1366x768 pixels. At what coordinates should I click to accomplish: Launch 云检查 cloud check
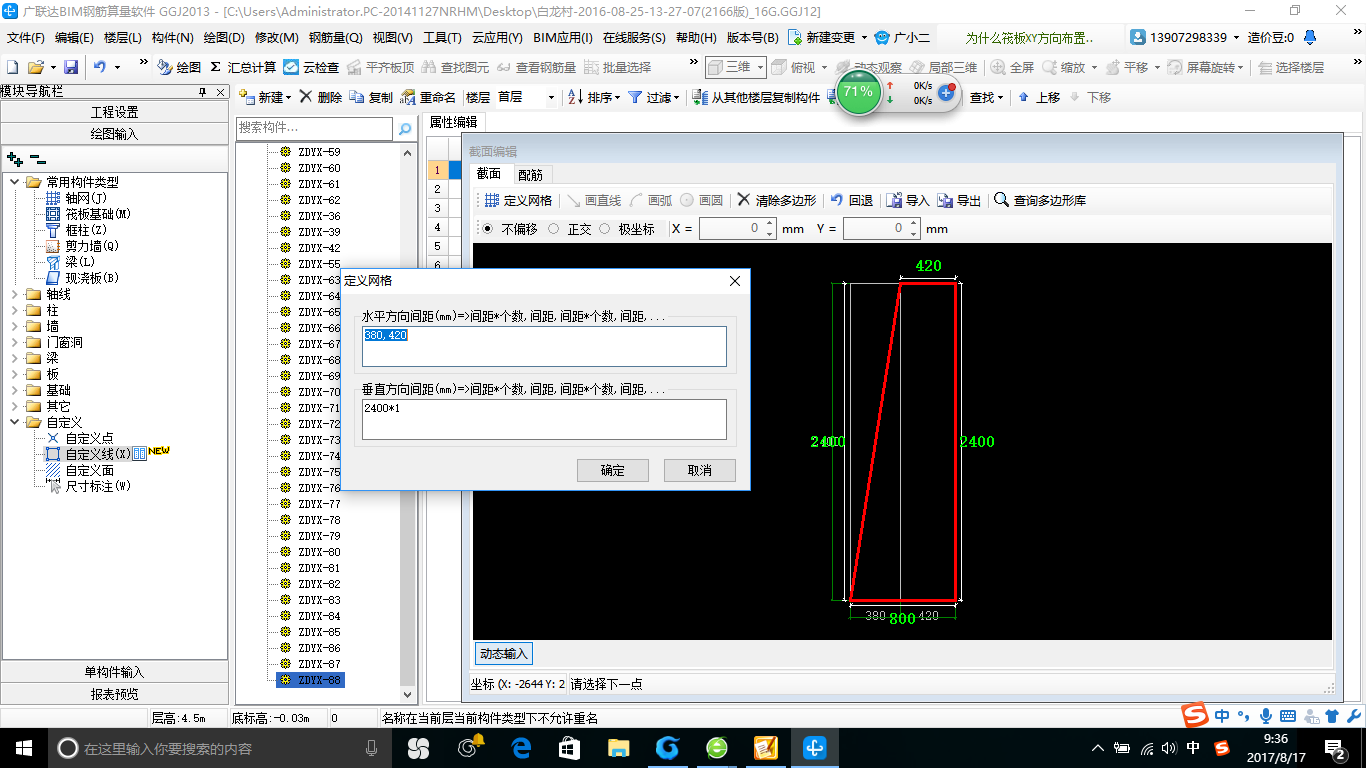pos(311,67)
